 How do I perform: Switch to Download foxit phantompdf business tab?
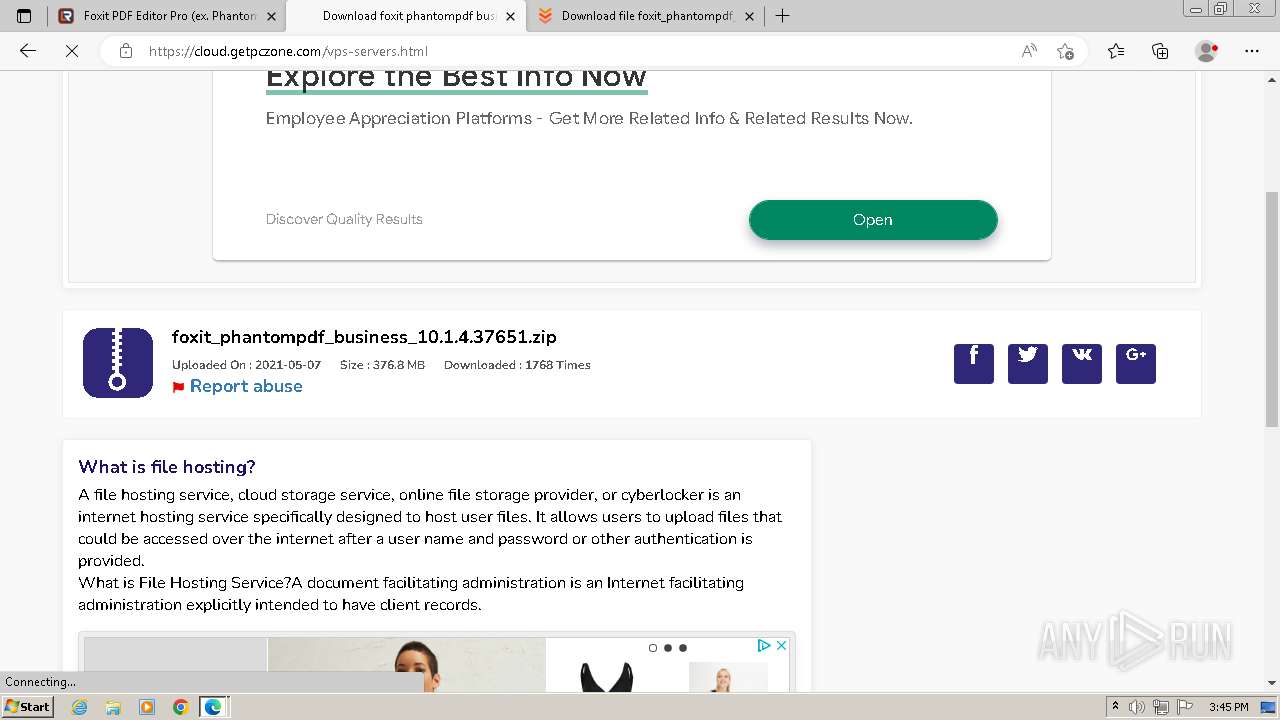pyautogui.click(x=406, y=16)
